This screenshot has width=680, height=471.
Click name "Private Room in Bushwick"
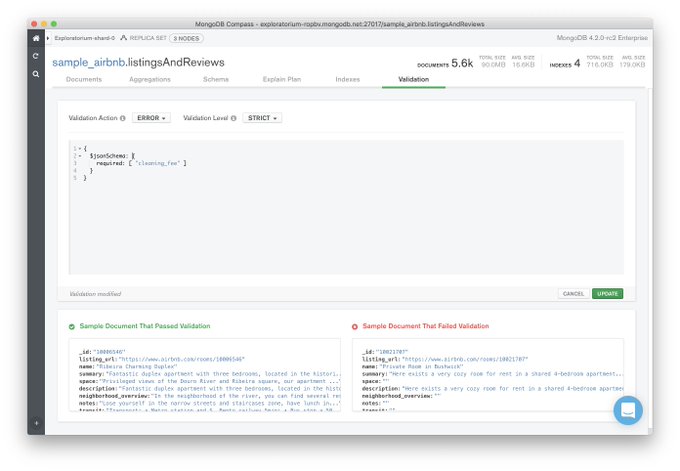[x=422, y=366]
